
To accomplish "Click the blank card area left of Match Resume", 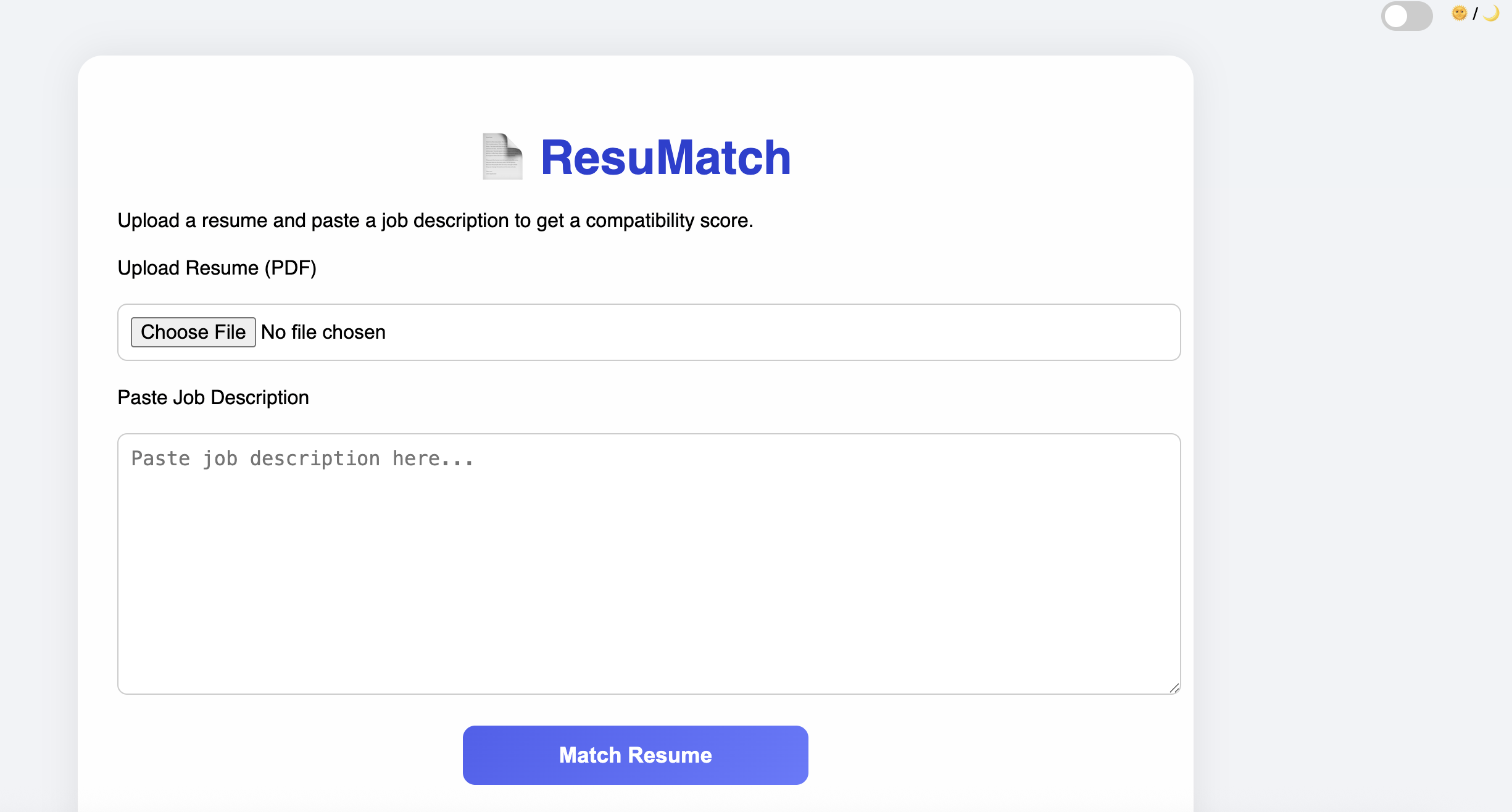I will coord(278,755).
